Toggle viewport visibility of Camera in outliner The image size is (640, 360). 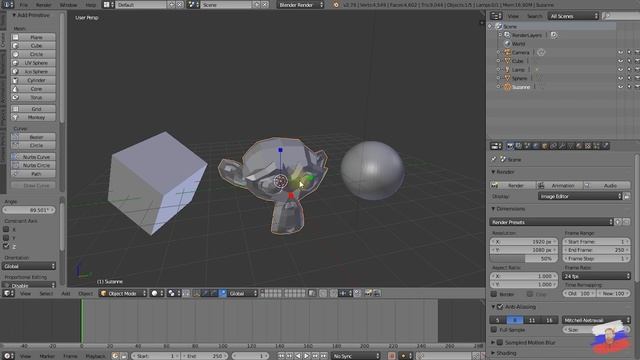click(x=620, y=52)
